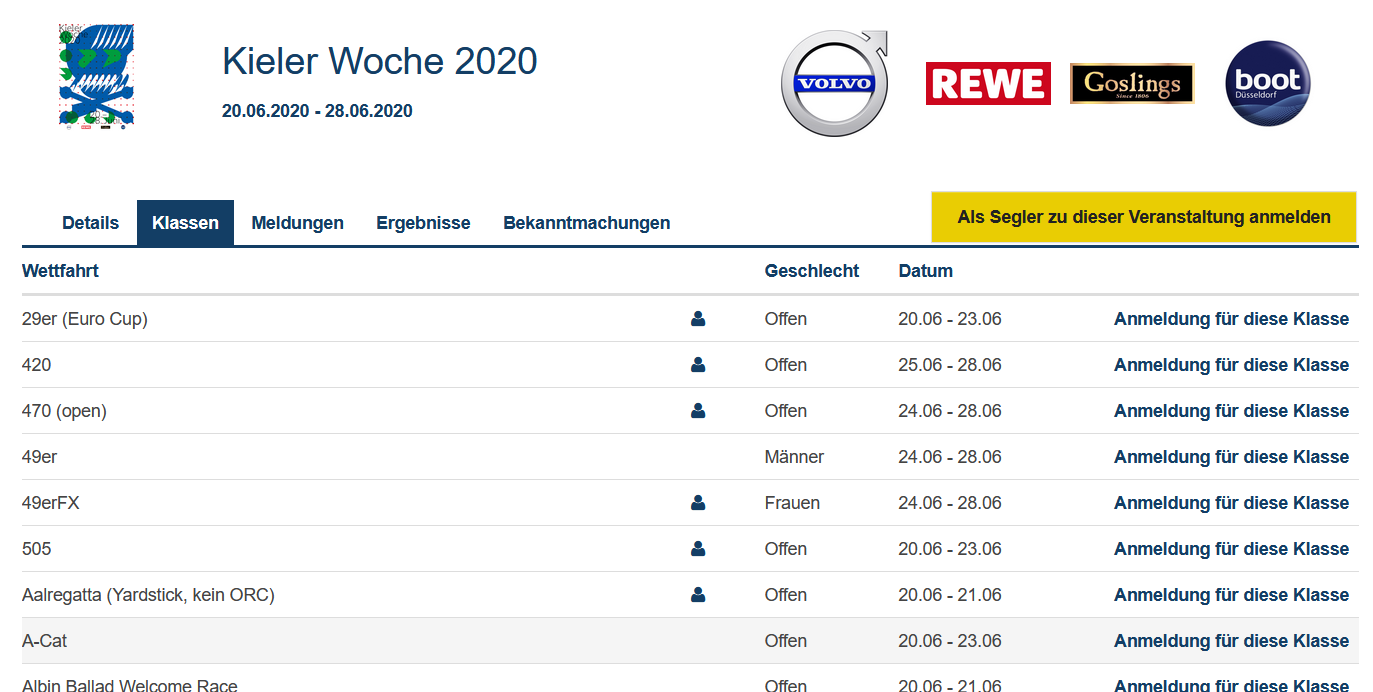Open the Kieler Woche event poster thumbnail
This screenshot has height=692, width=1373.
point(96,77)
